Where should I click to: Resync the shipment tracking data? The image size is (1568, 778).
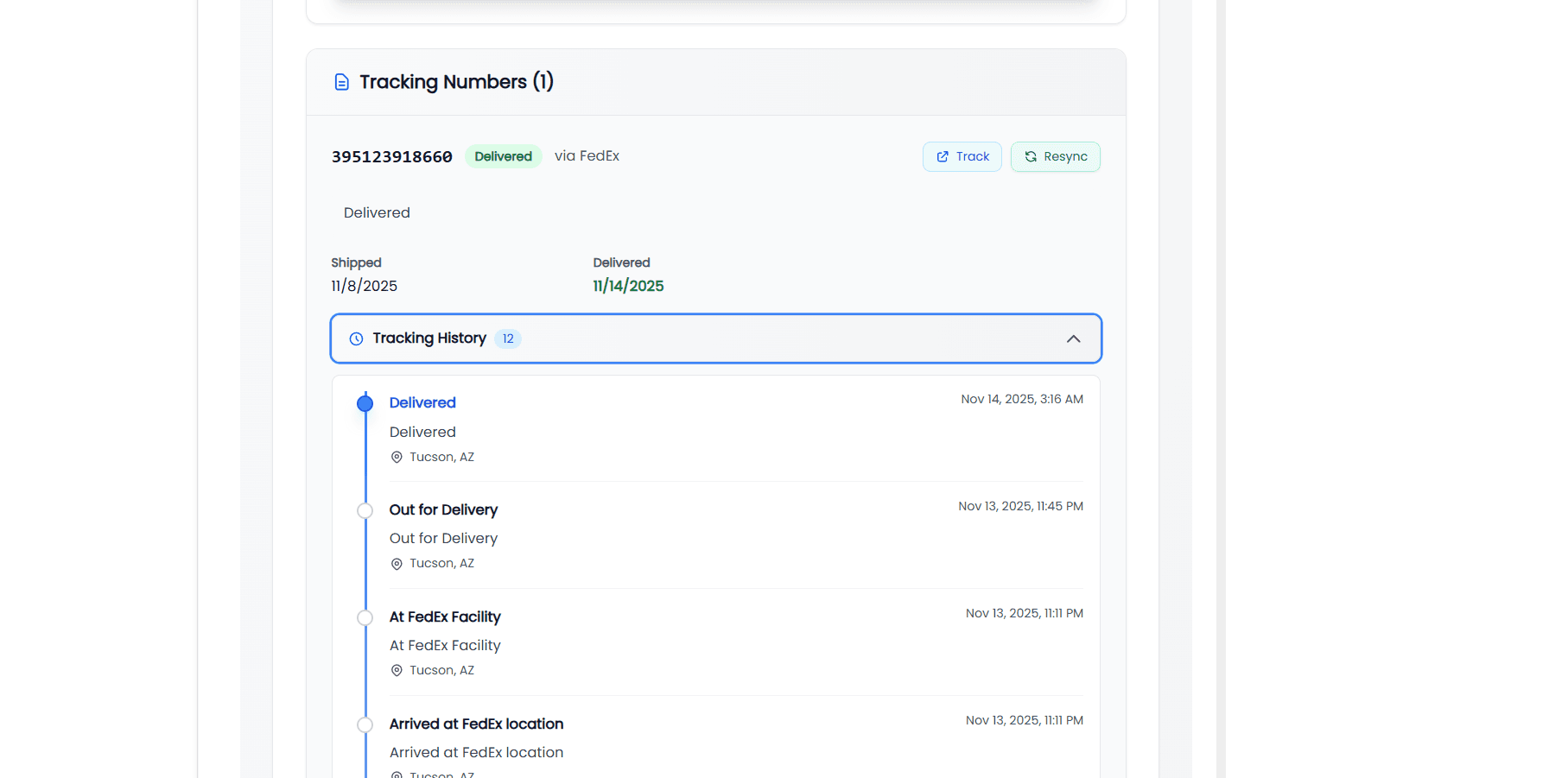click(x=1055, y=156)
